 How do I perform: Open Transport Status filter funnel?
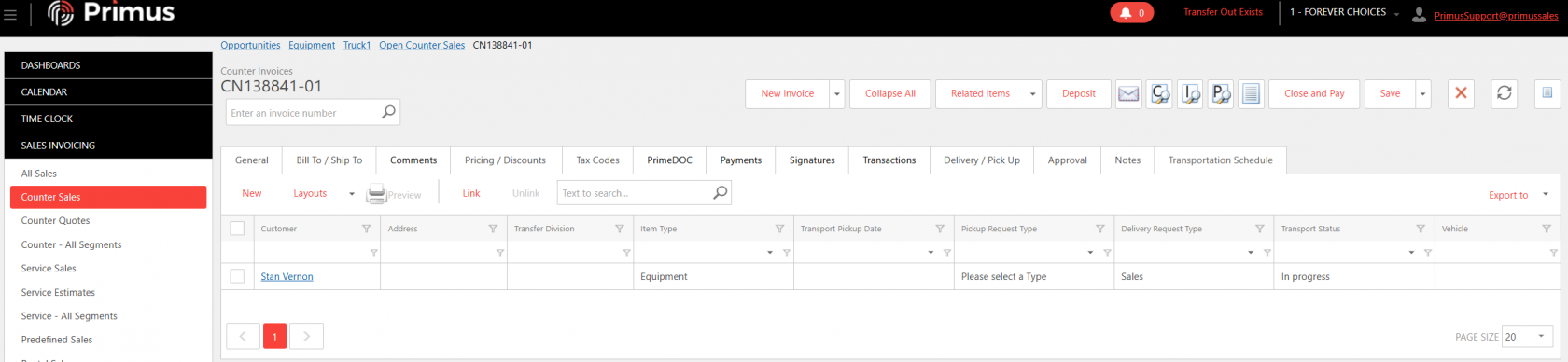(1421, 229)
